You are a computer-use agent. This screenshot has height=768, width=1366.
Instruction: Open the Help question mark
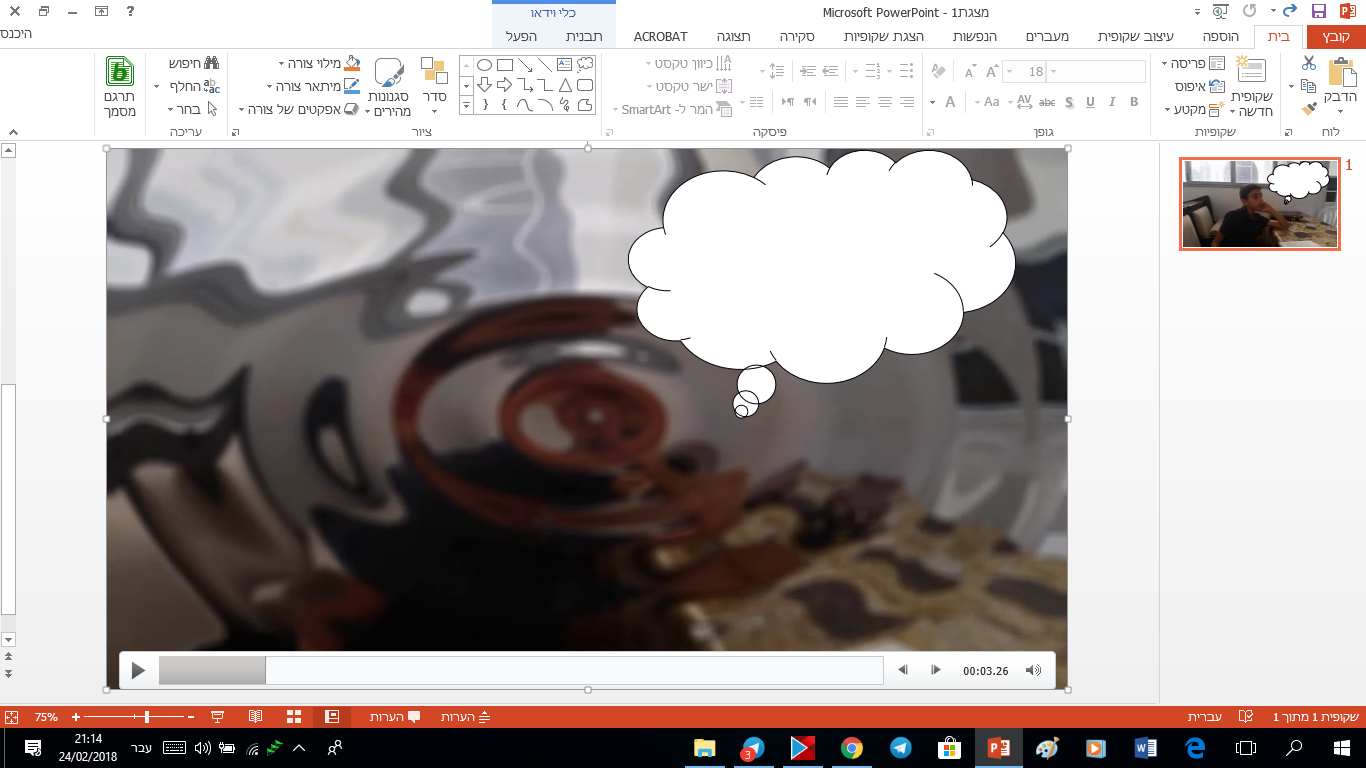point(132,11)
